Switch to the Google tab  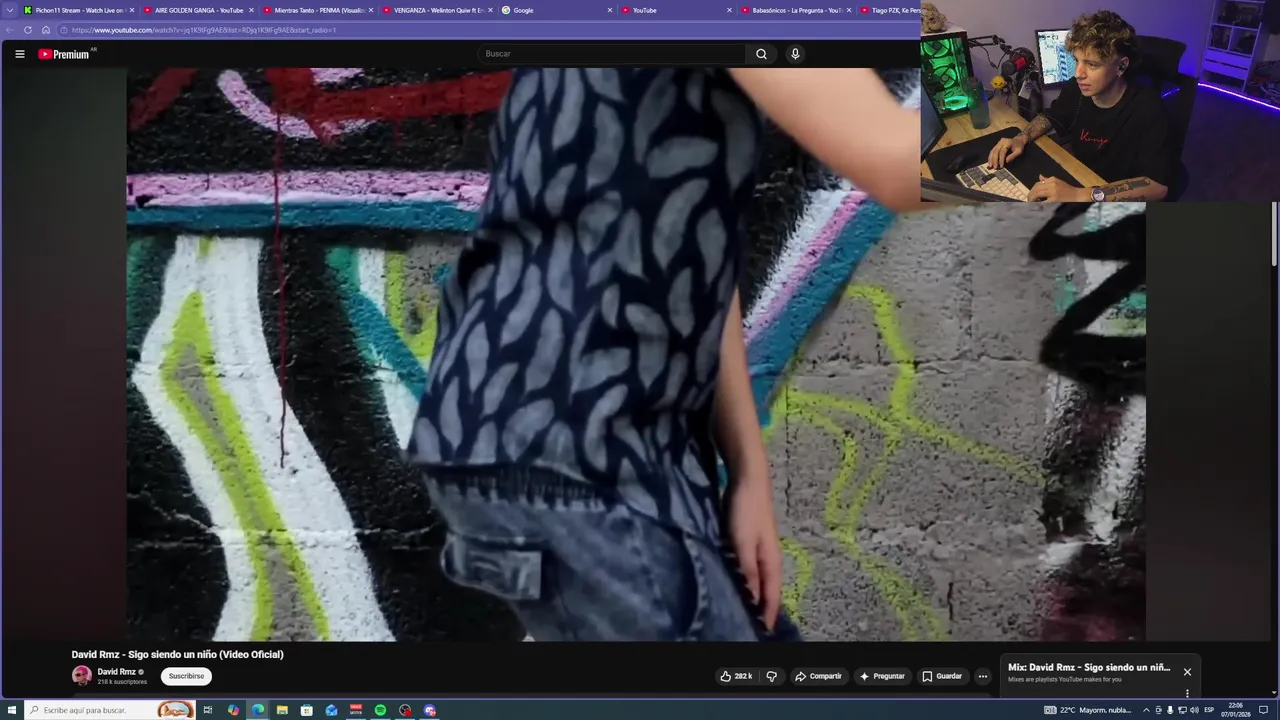555,10
